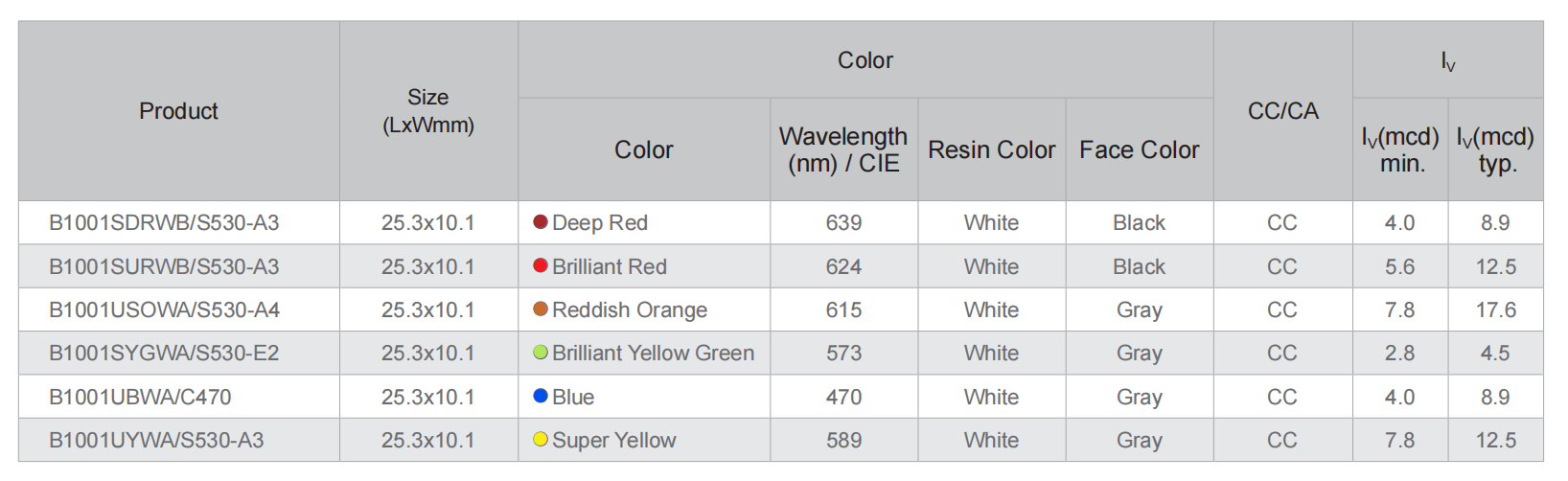1568x481 pixels.
Task: Click the Wavelength (nm) / CIE header
Action: point(843,149)
